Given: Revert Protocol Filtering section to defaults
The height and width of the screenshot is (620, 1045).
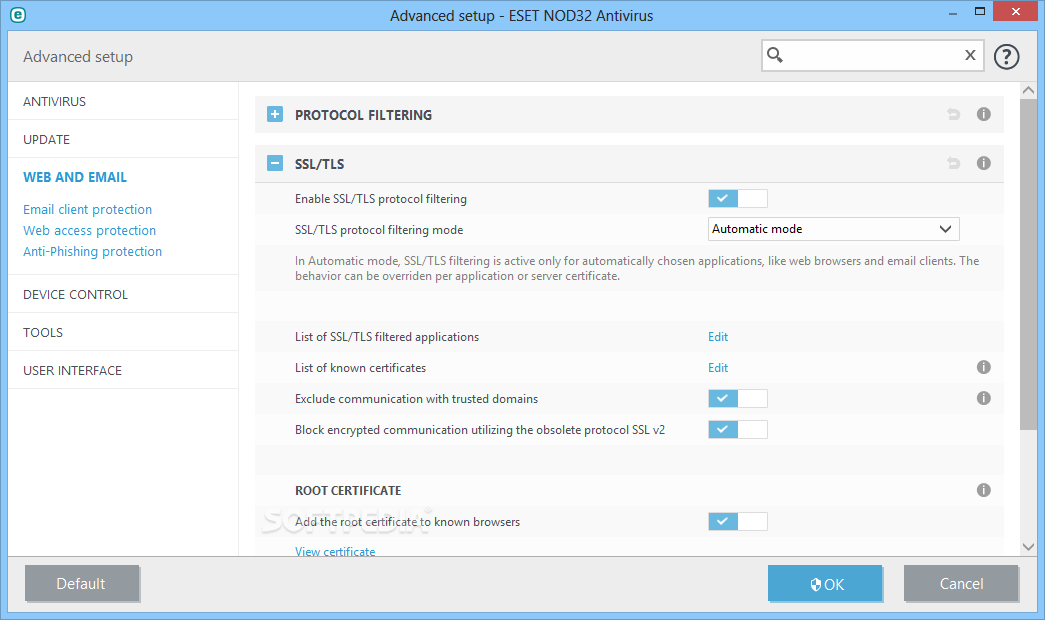Looking at the screenshot, I should point(954,114).
